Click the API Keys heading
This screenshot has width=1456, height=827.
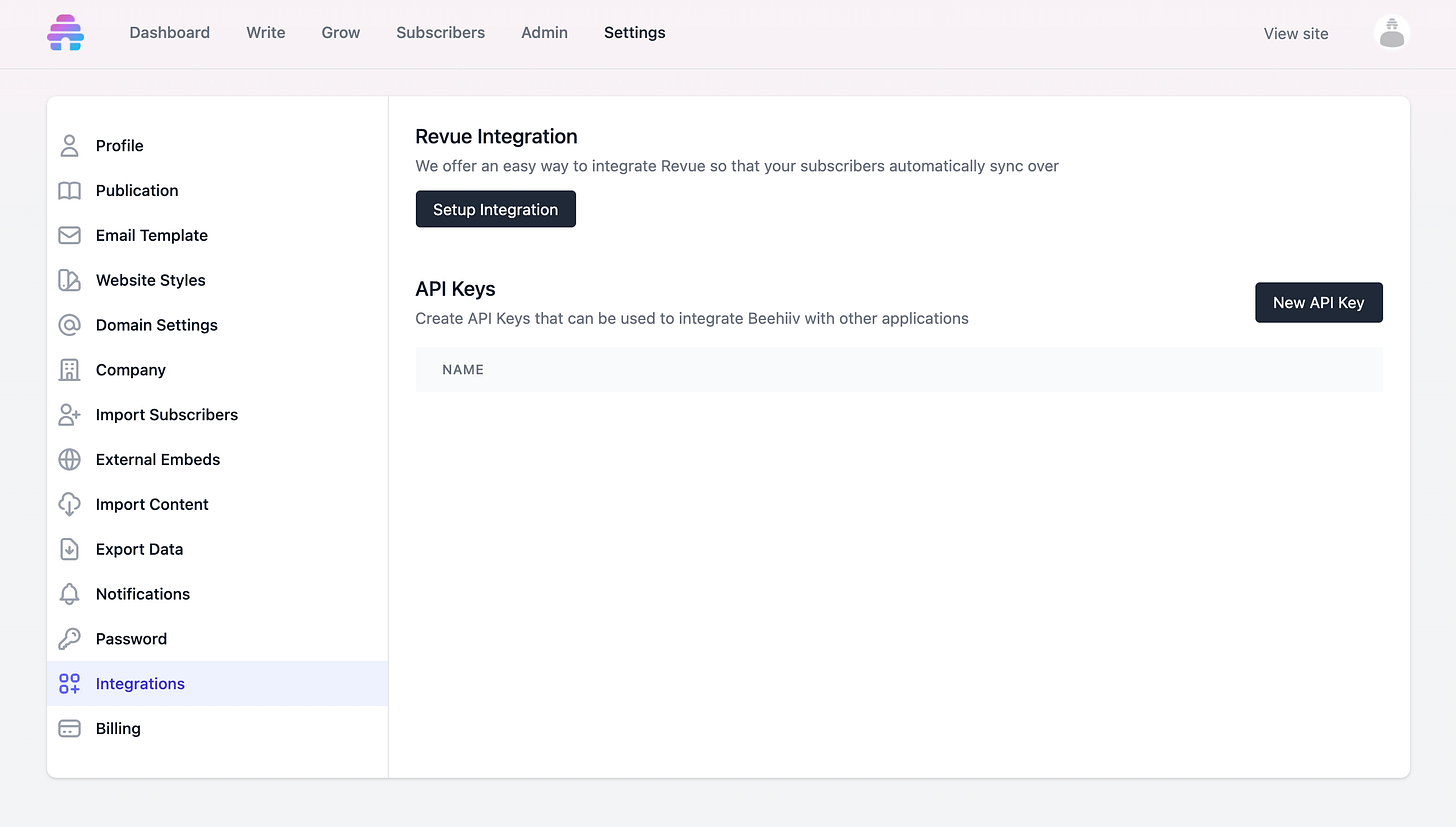(x=455, y=289)
